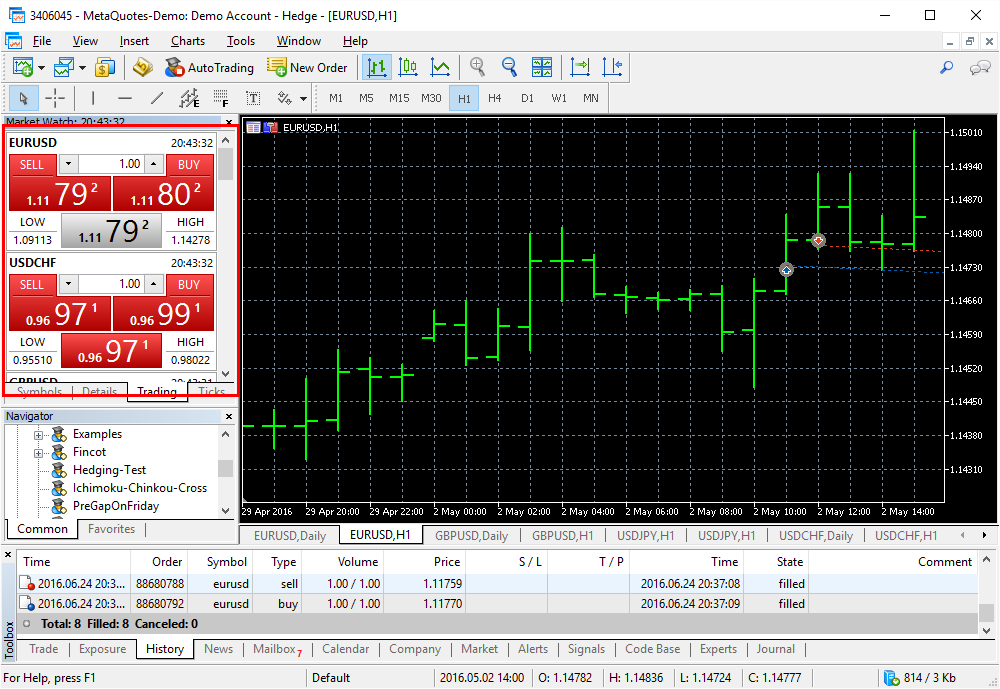This screenshot has height=689, width=1000.
Task: Toggle AutoTrading on or off
Action: (208, 68)
